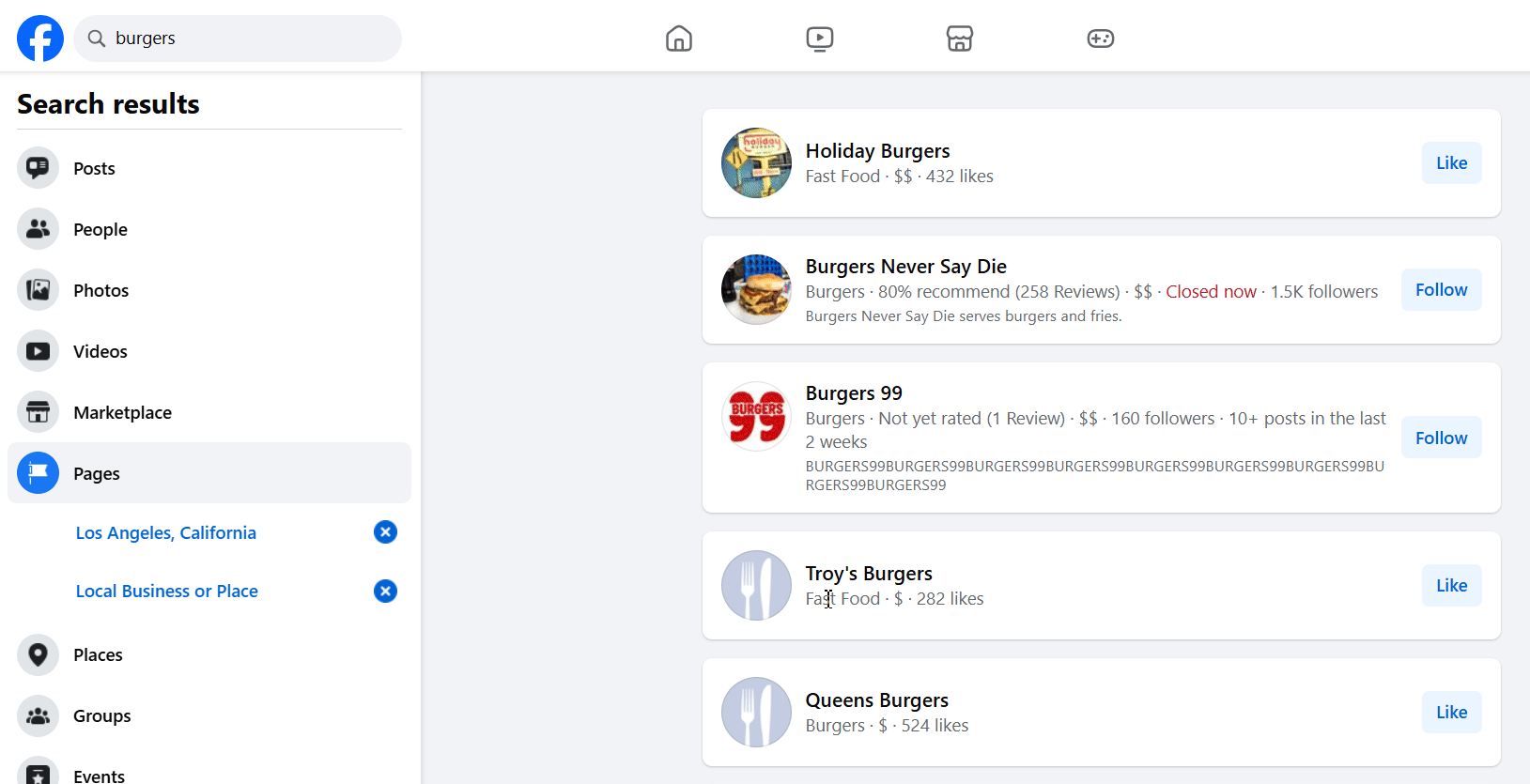Select the People filter icon

[x=39, y=229]
